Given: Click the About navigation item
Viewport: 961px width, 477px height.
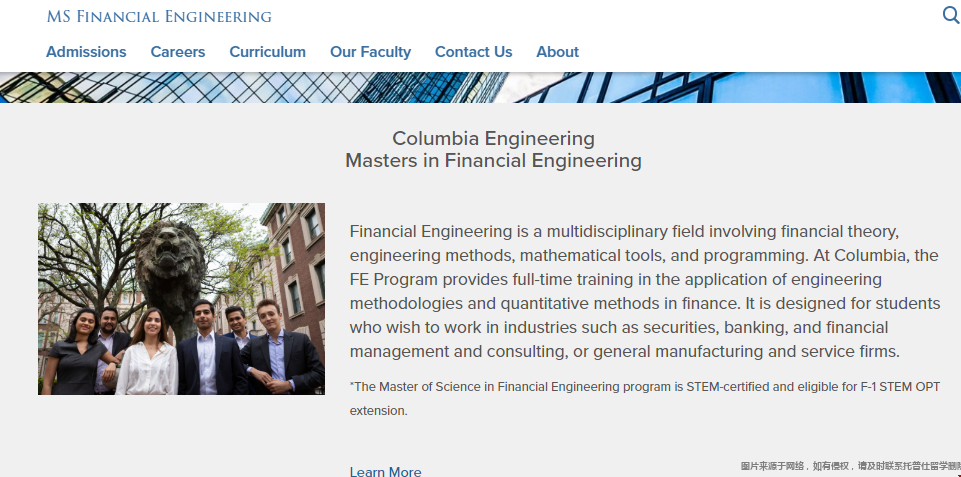Looking at the screenshot, I should tap(557, 52).
